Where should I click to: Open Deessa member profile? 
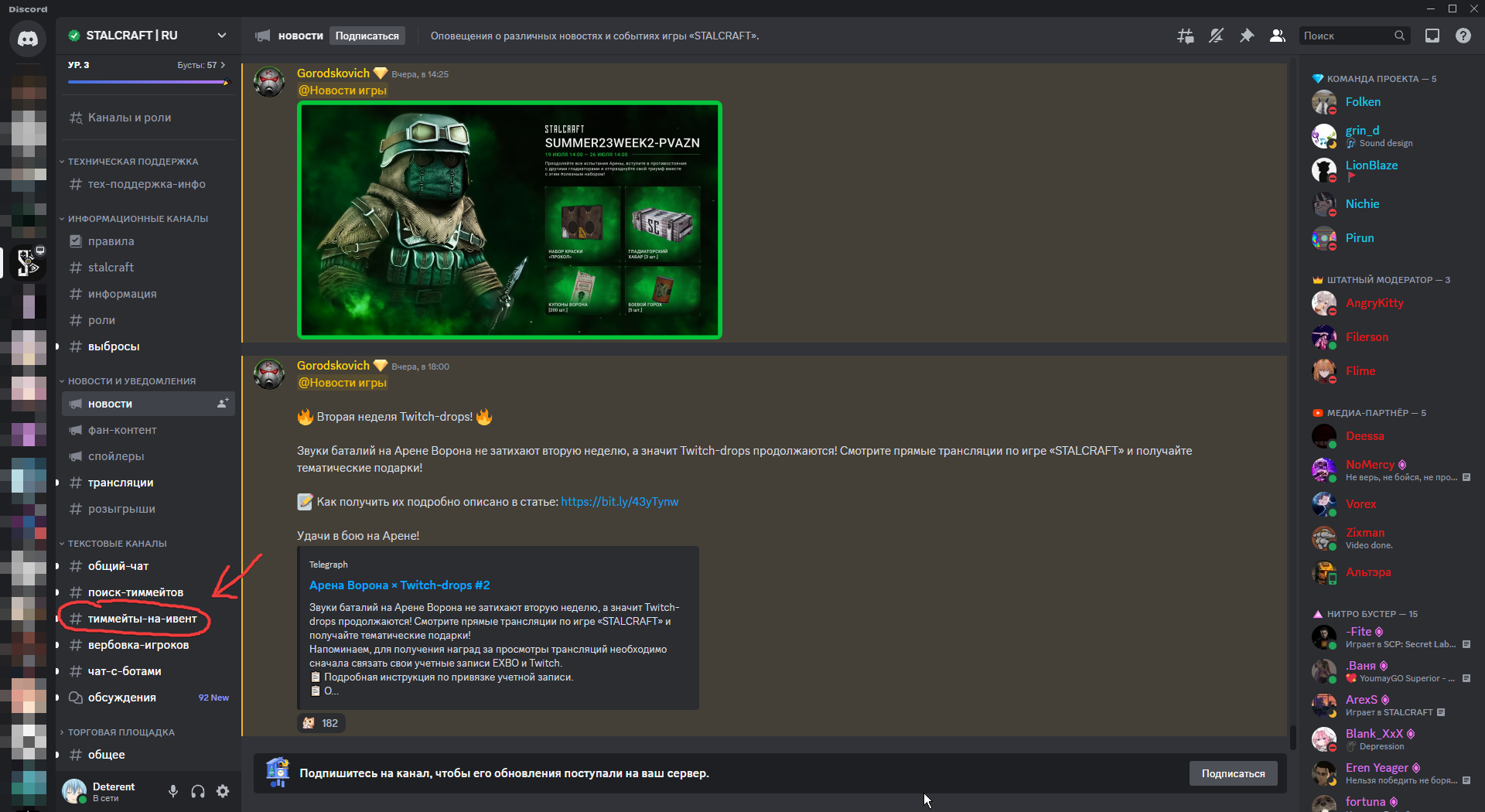tap(1384, 436)
